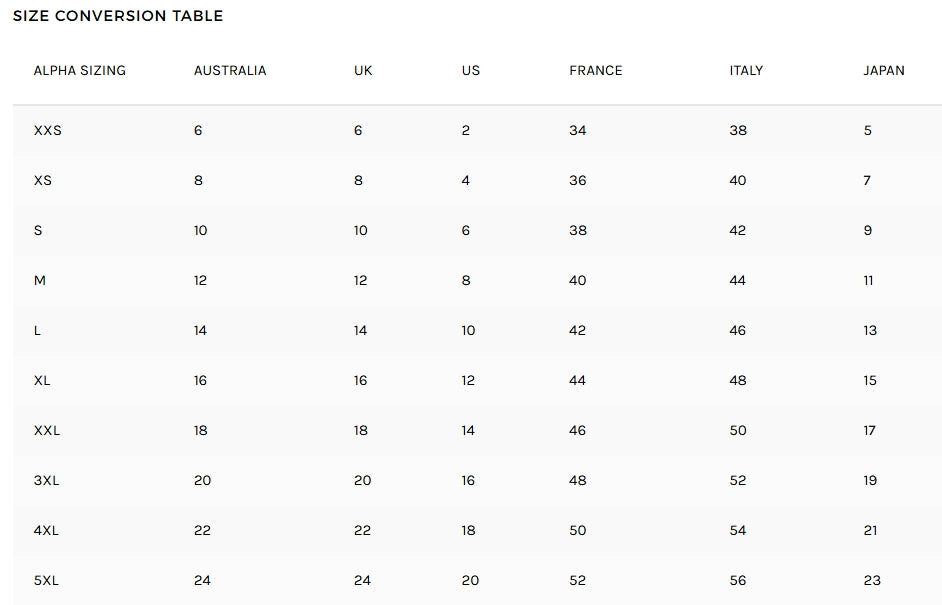Select US value 10 in L row

click(x=469, y=331)
